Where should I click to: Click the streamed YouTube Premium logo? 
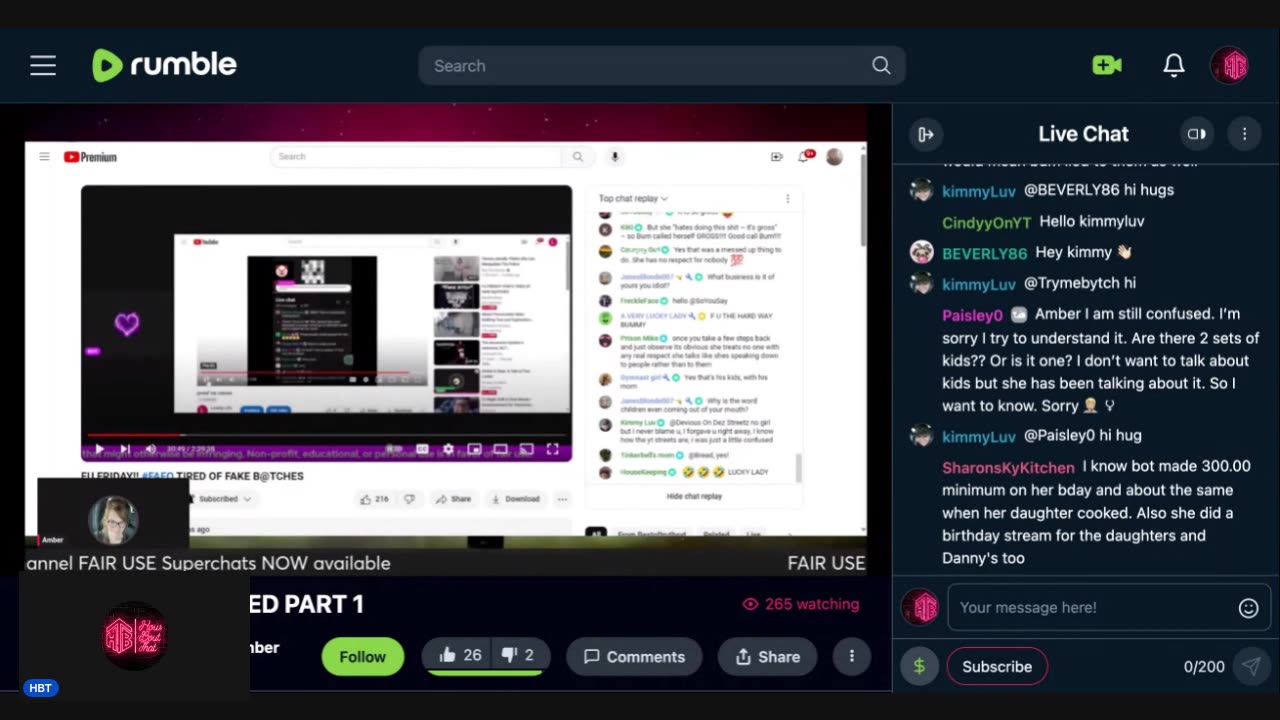pyautogui.click(x=90, y=157)
